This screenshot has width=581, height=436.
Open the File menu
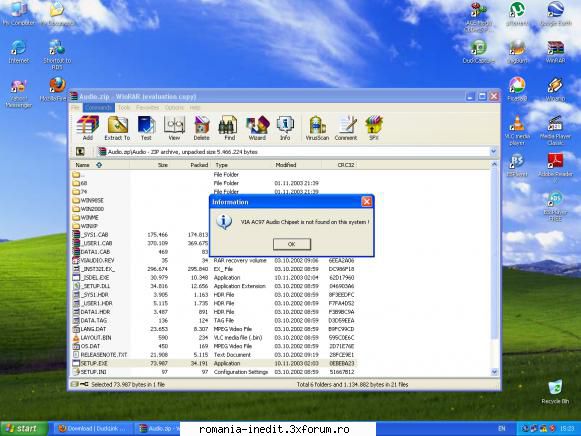pos(75,107)
